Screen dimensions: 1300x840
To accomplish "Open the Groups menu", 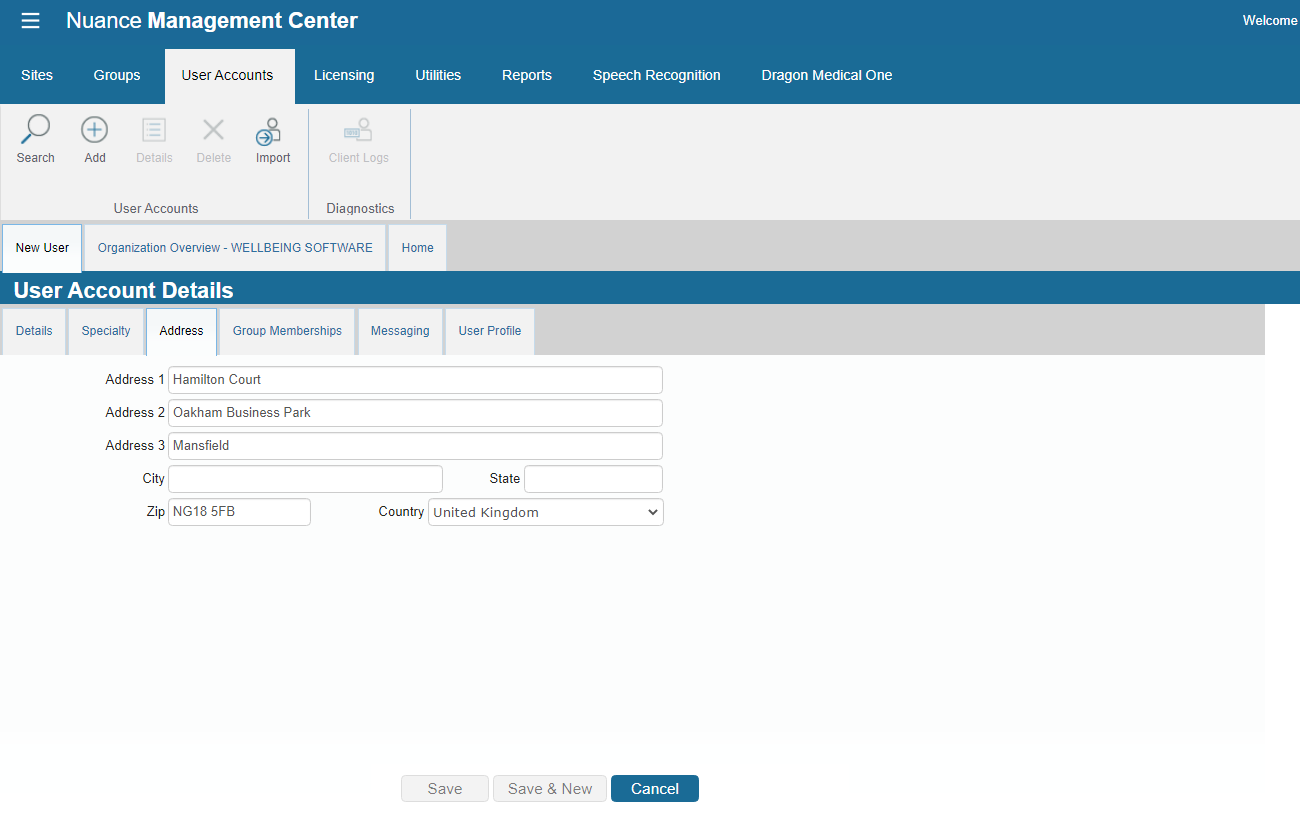I will 117,75.
